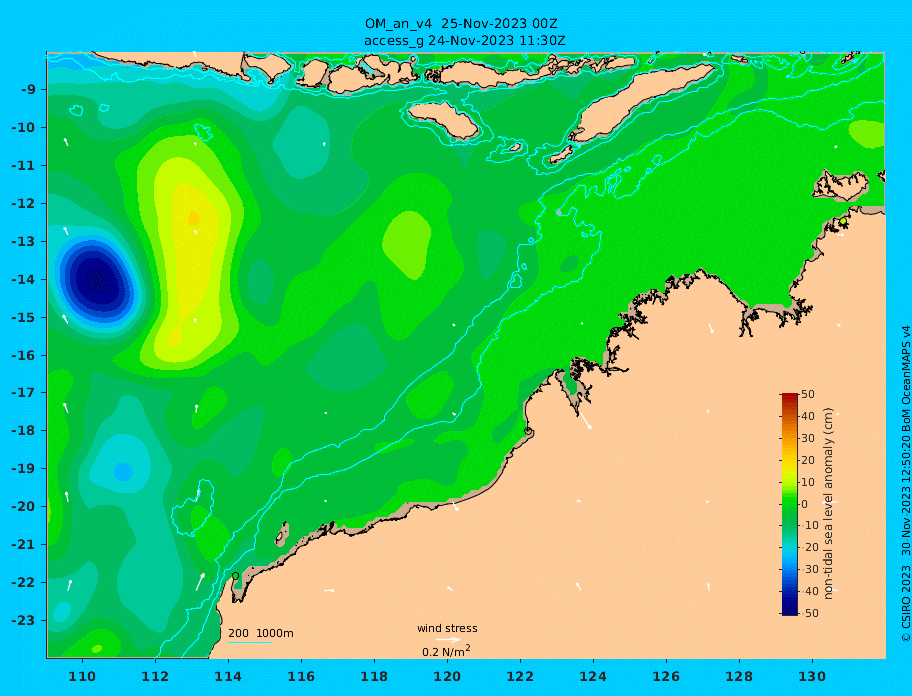The width and height of the screenshot is (912, 696).
Task: Click the '-9' latitude axis label
Action: tap(28, 90)
